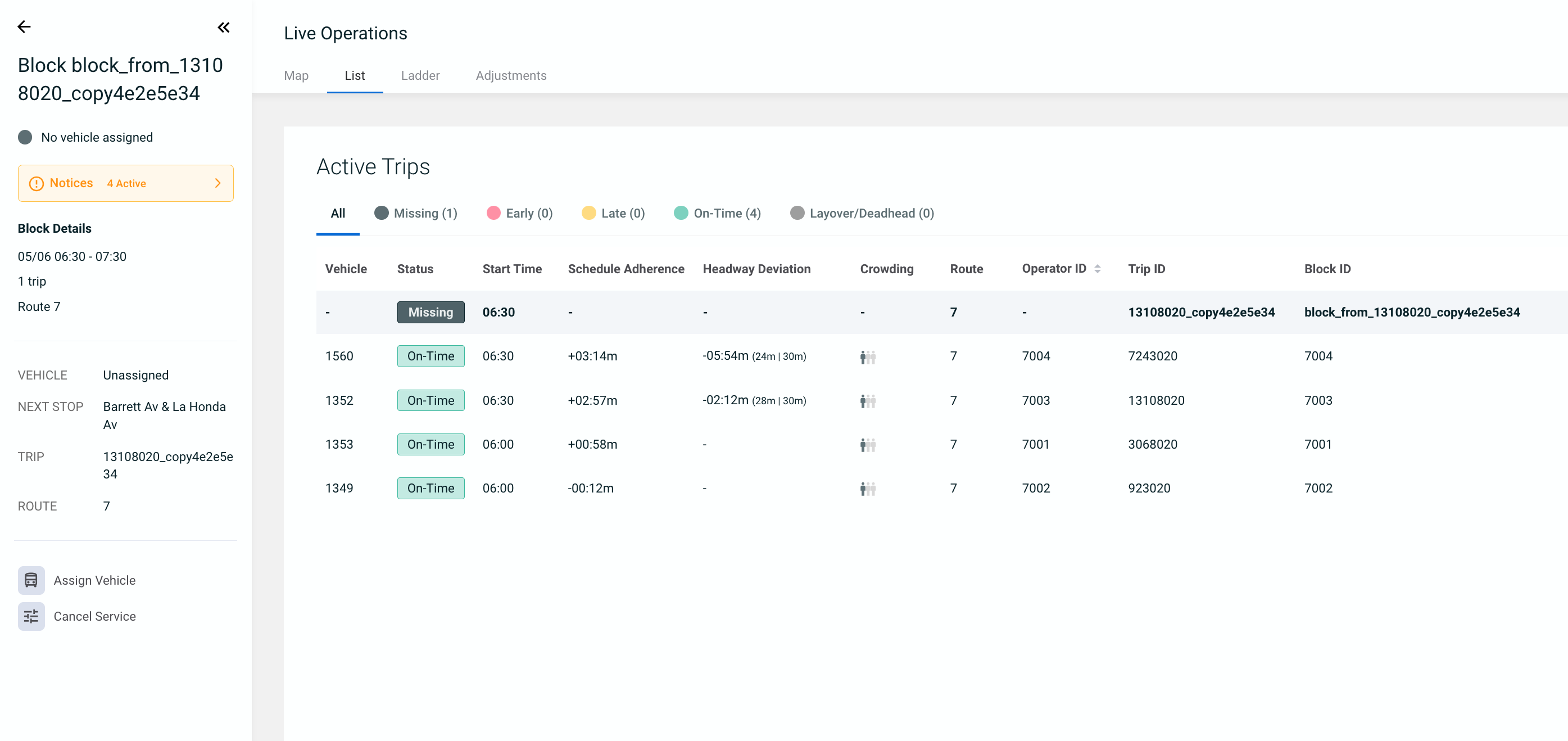Viewport: 1568px width, 741px height.
Task: Open the Adjustments tab
Action: coord(511,75)
